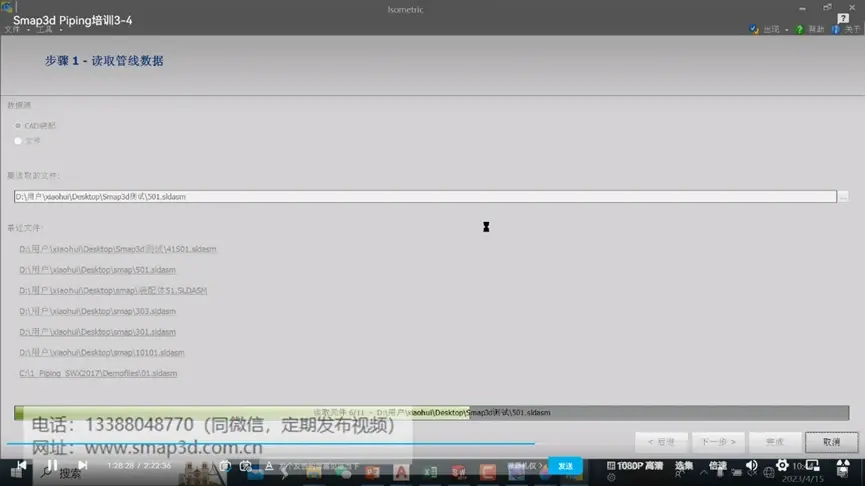Toggle the picture-in-picture icon

(813, 466)
